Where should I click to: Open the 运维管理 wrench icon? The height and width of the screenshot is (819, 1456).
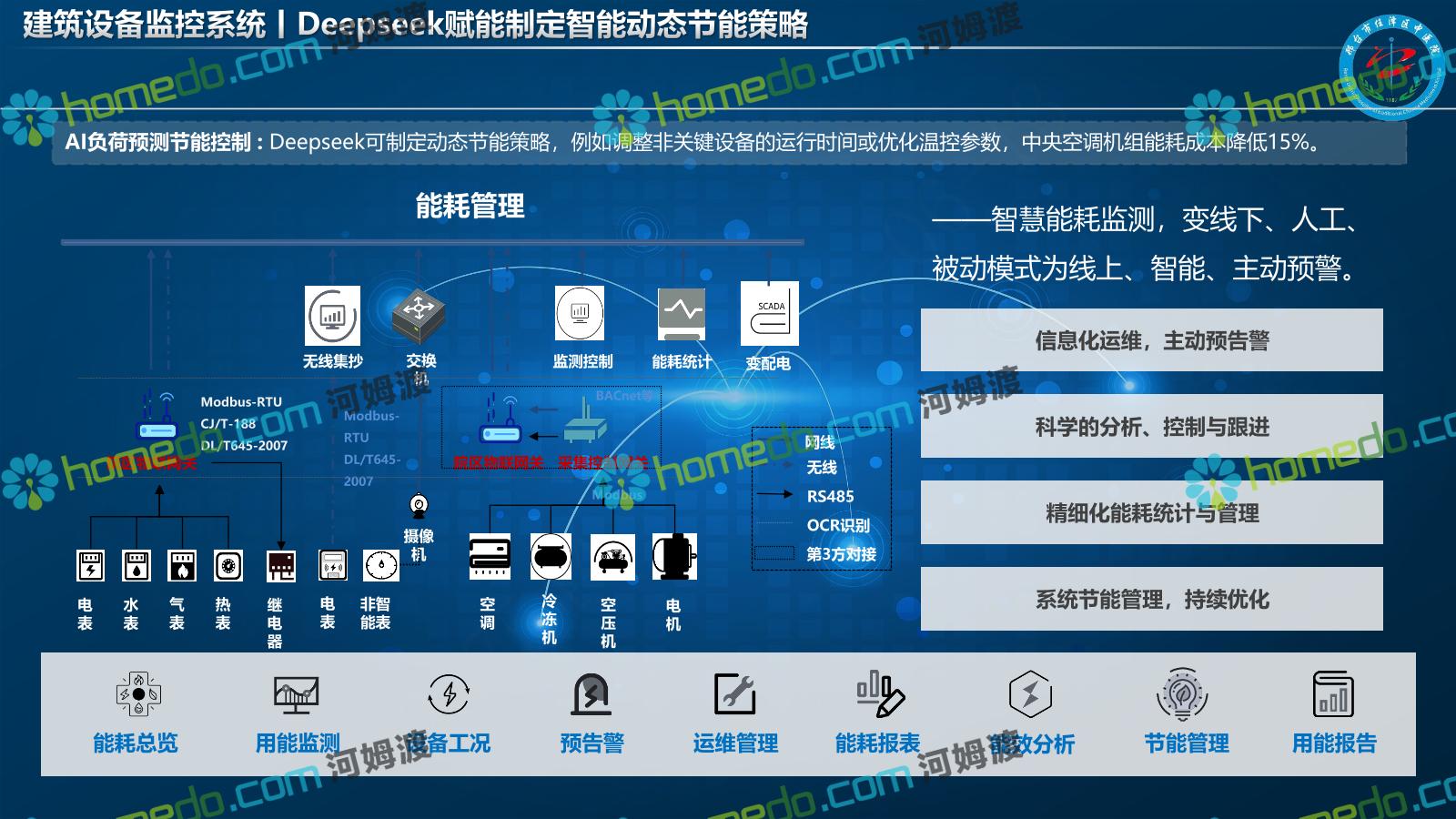tap(735, 694)
